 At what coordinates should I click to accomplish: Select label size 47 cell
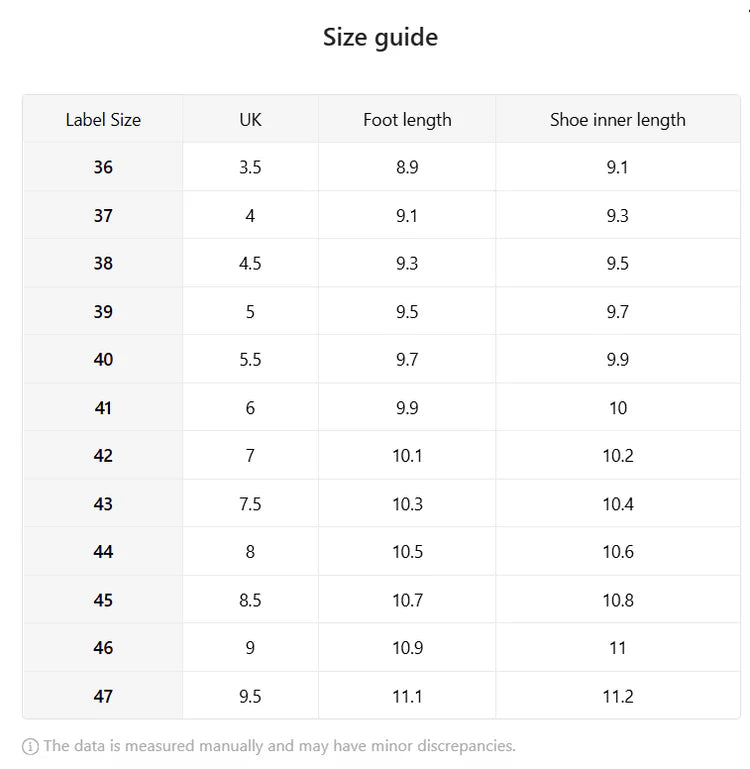point(103,696)
